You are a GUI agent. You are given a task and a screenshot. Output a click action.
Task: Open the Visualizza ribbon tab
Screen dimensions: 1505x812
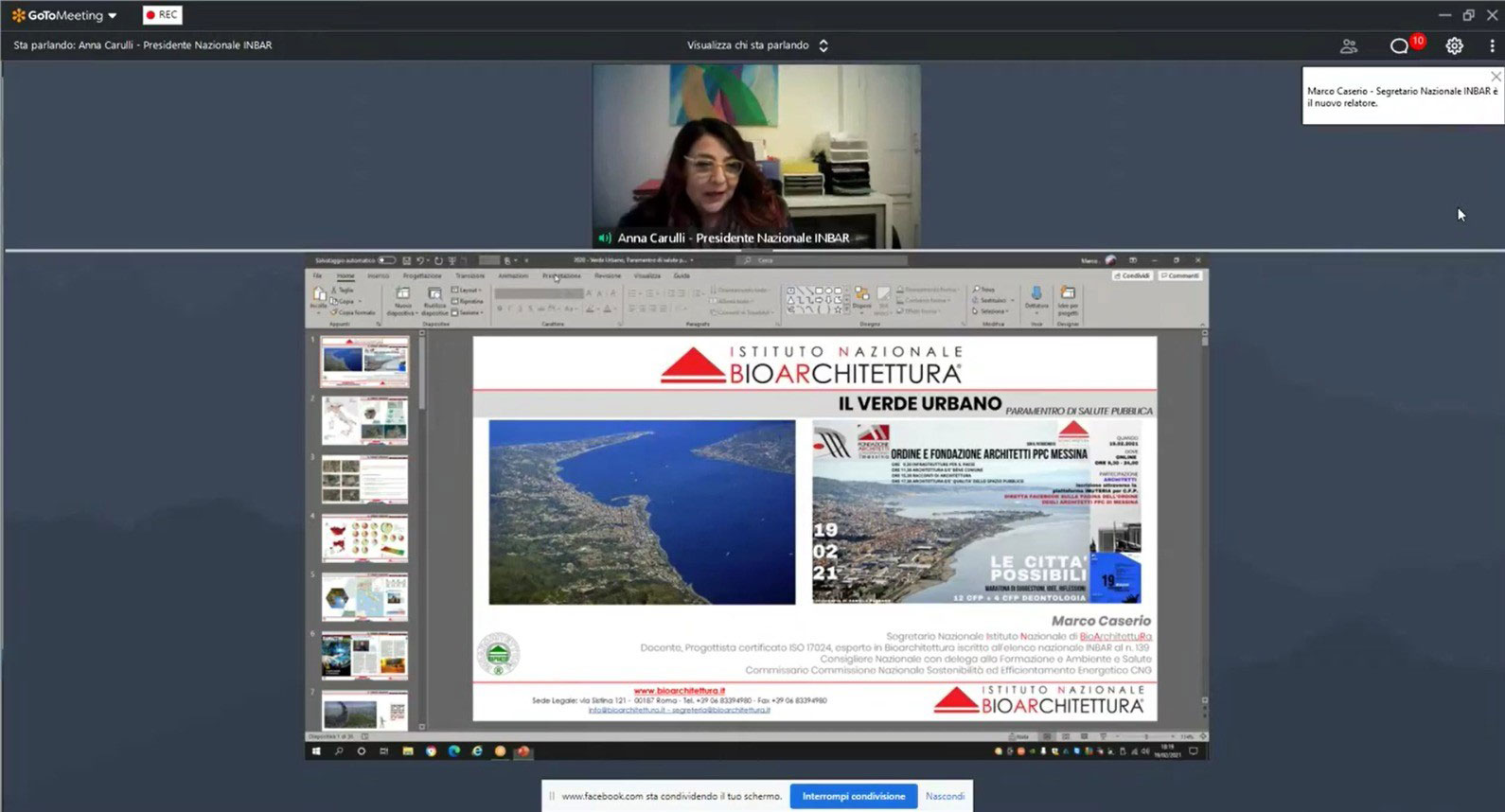(x=647, y=275)
